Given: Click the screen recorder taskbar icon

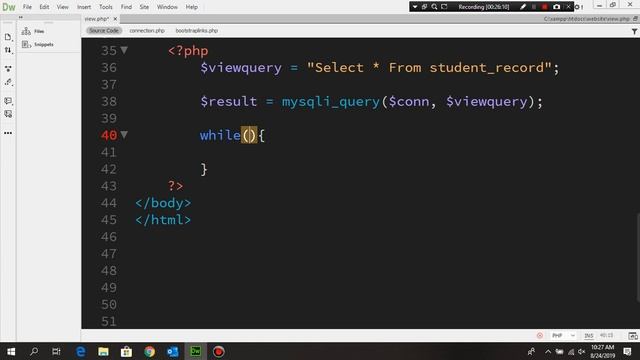Looking at the screenshot, I should click(x=218, y=351).
